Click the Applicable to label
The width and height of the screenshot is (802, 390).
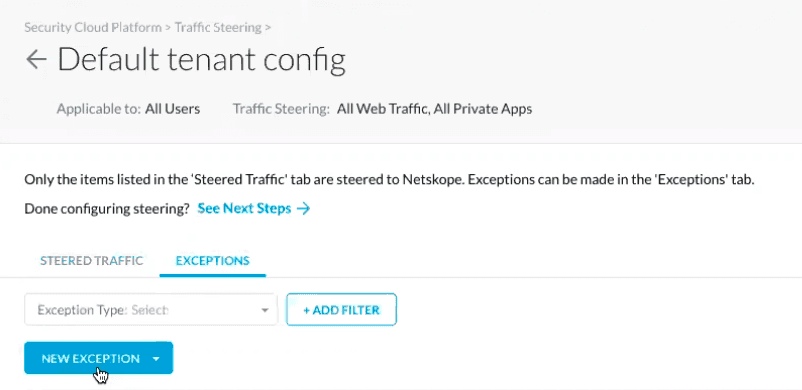point(99,109)
